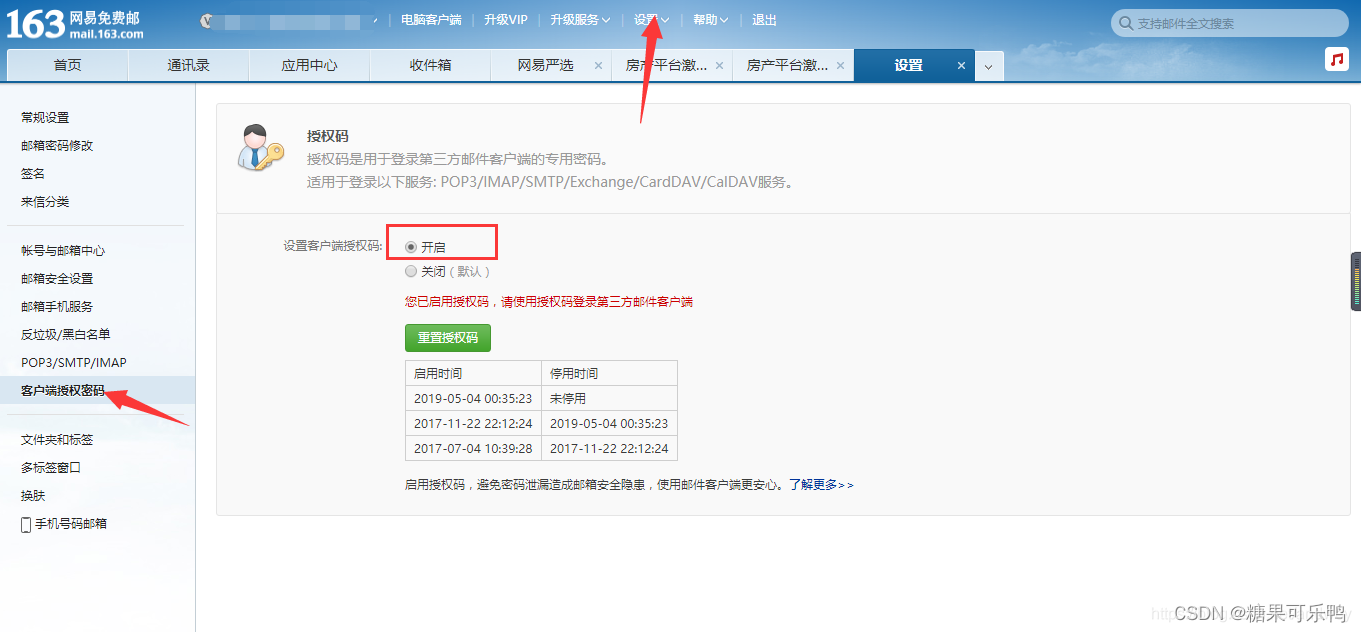Open the 通讯录 tab
This screenshot has width=1361, height=632.
[187, 64]
